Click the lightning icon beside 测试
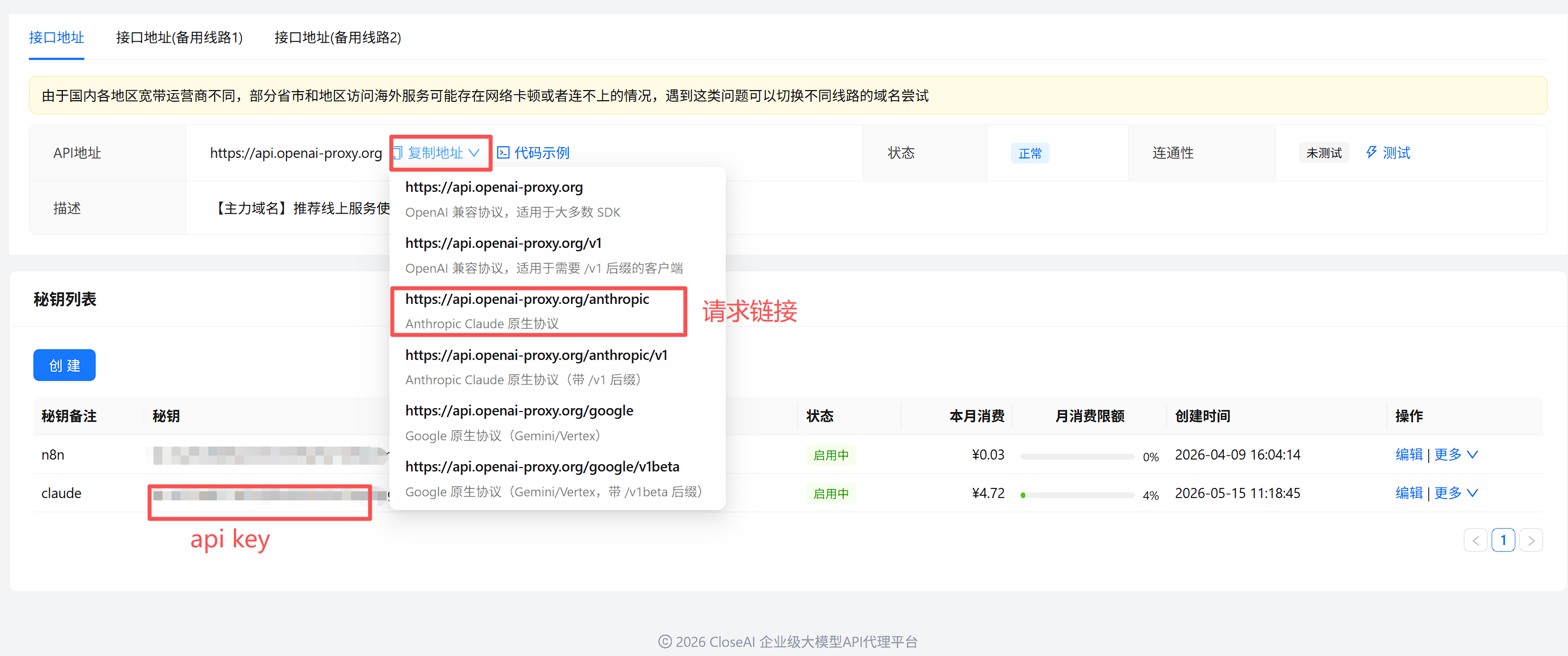 tap(1371, 152)
